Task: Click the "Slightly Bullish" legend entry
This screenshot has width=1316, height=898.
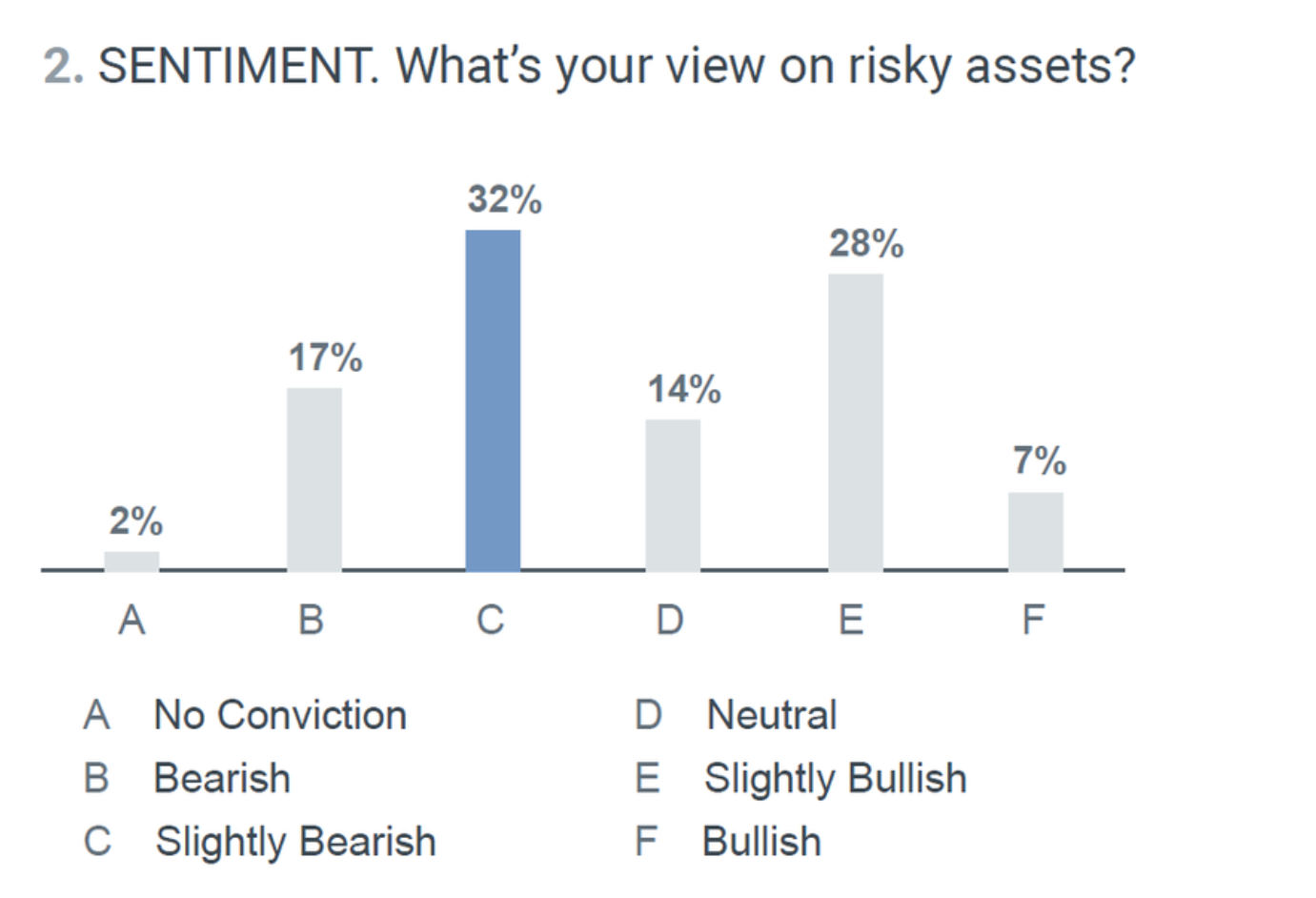Action: (x=835, y=778)
